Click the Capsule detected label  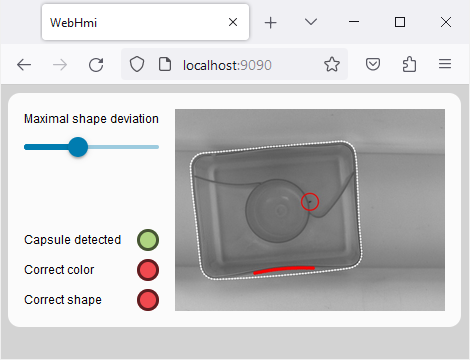point(72,240)
